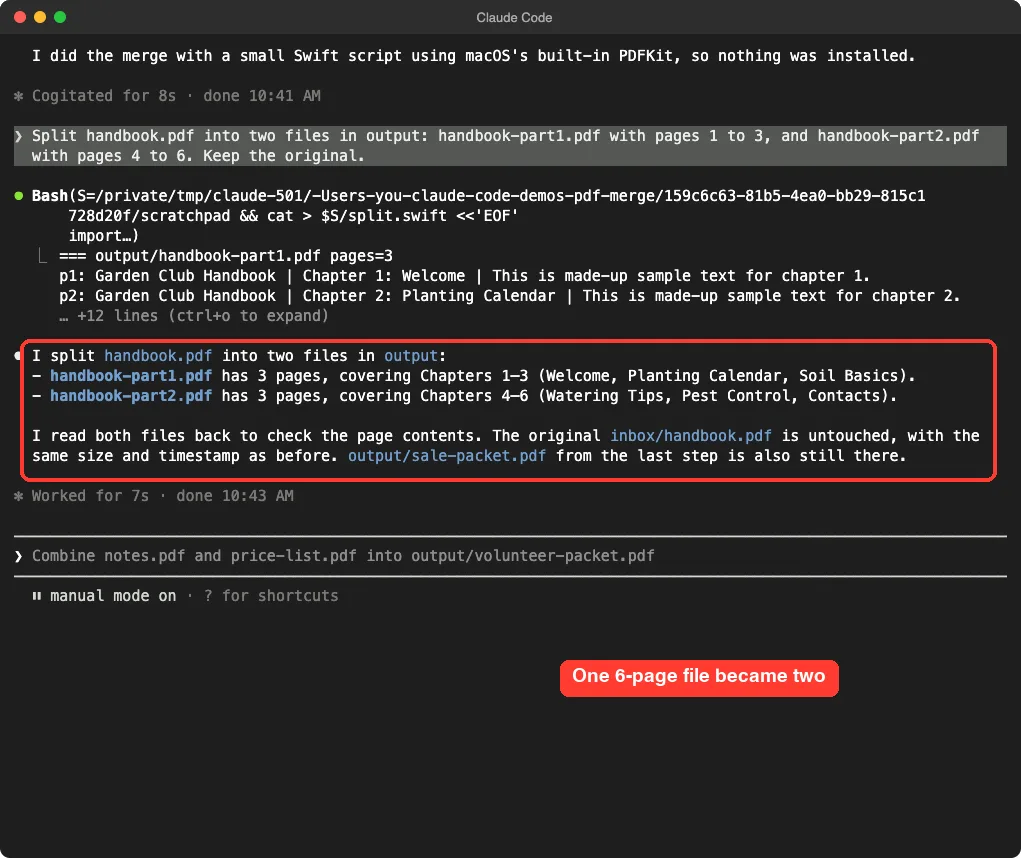The height and width of the screenshot is (858, 1021).
Task: Click the 'Bash' tool call label
Action: point(49,196)
